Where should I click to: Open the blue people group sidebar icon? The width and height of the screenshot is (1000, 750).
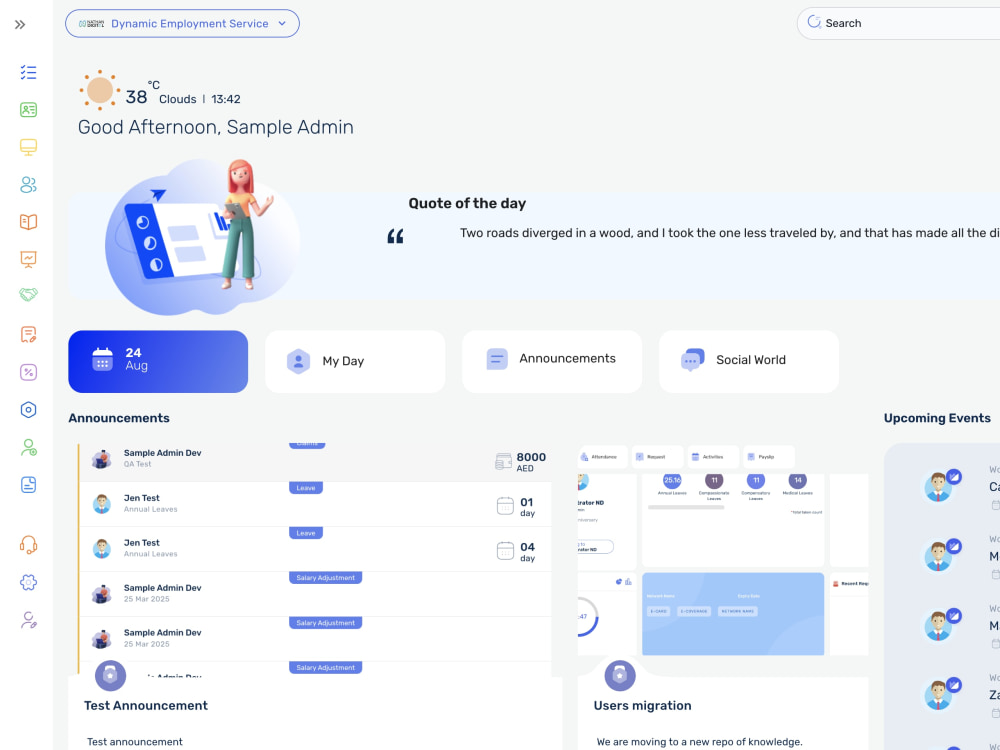(x=28, y=185)
